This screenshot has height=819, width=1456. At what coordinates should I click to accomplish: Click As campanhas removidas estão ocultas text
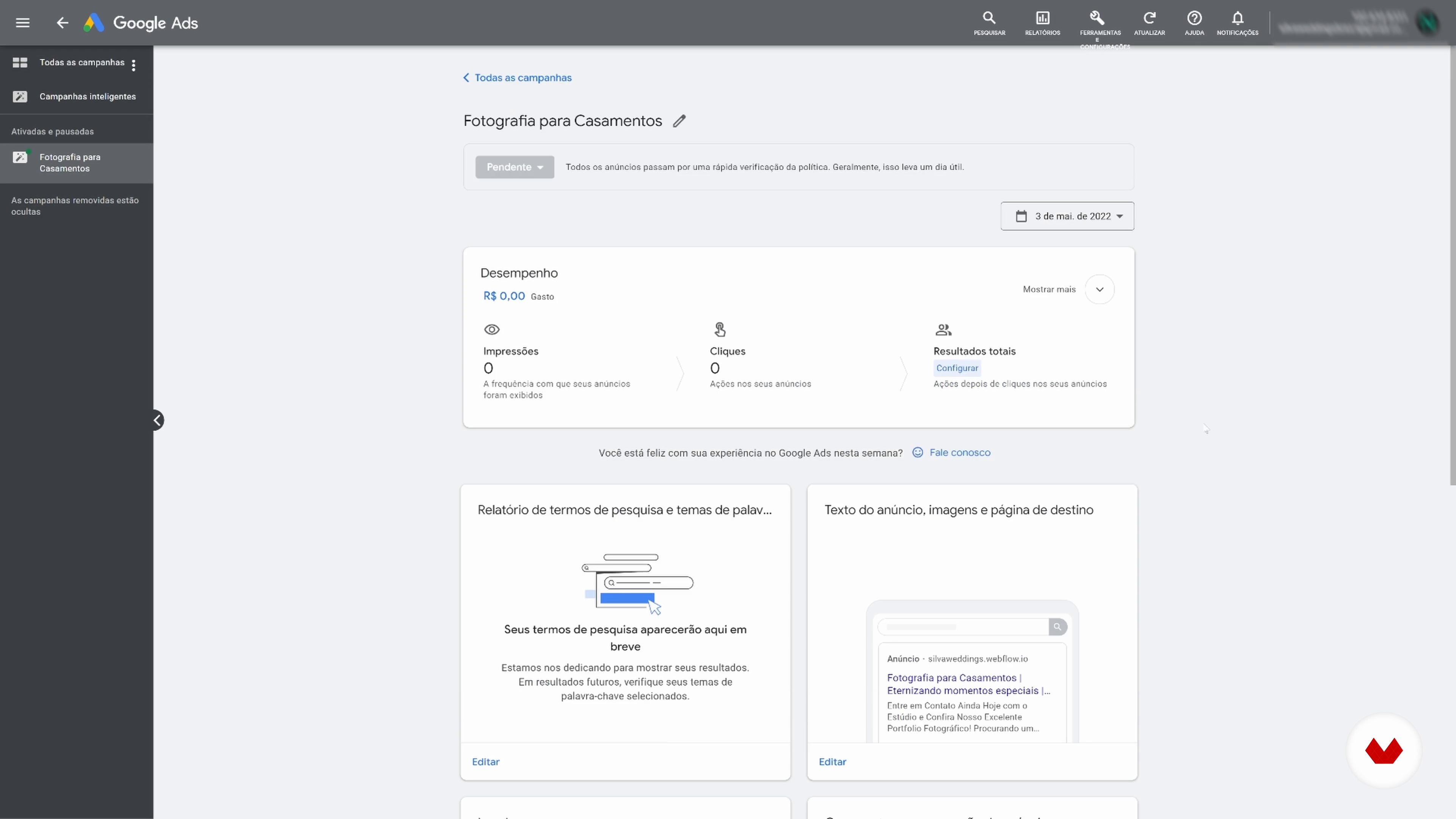[75, 206]
